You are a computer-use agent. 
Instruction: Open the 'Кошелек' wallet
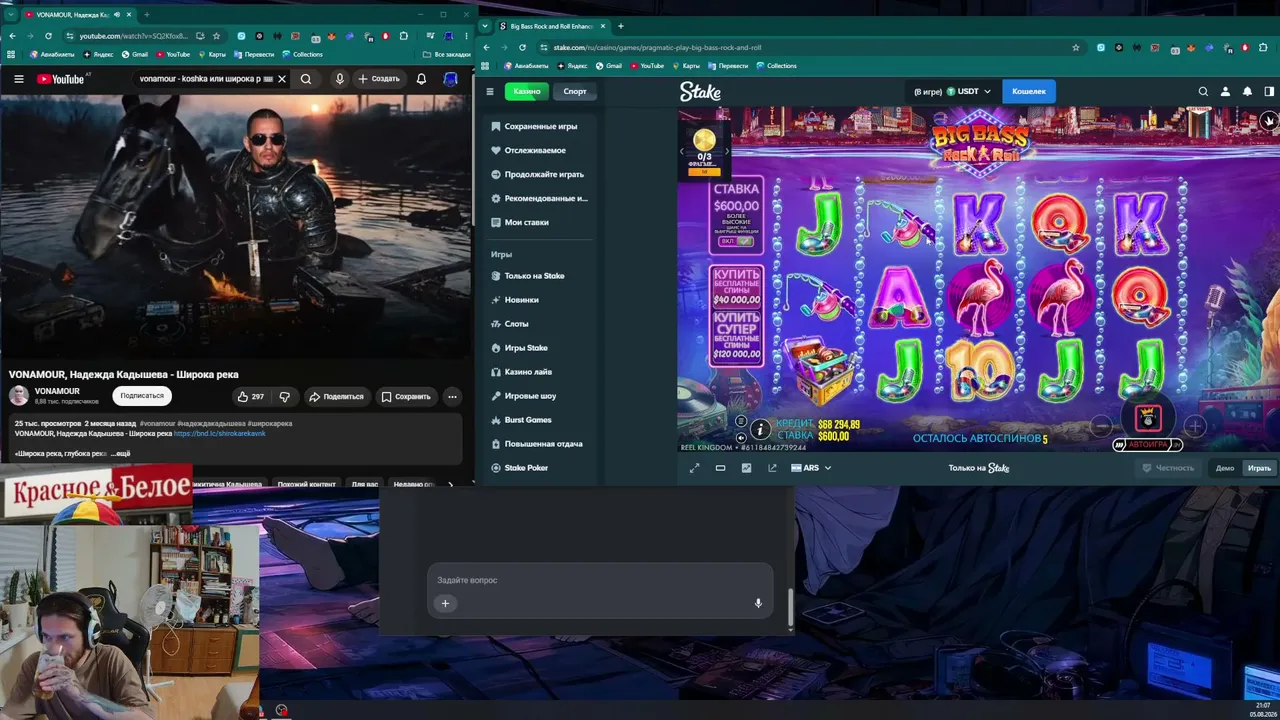(1029, 91)
